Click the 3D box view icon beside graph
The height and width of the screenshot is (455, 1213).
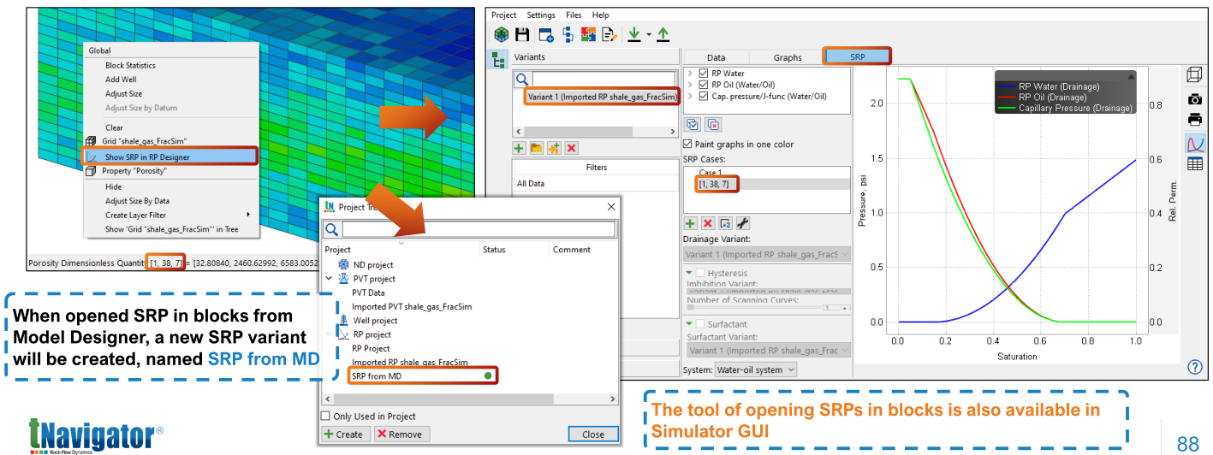coord(1194,75)
